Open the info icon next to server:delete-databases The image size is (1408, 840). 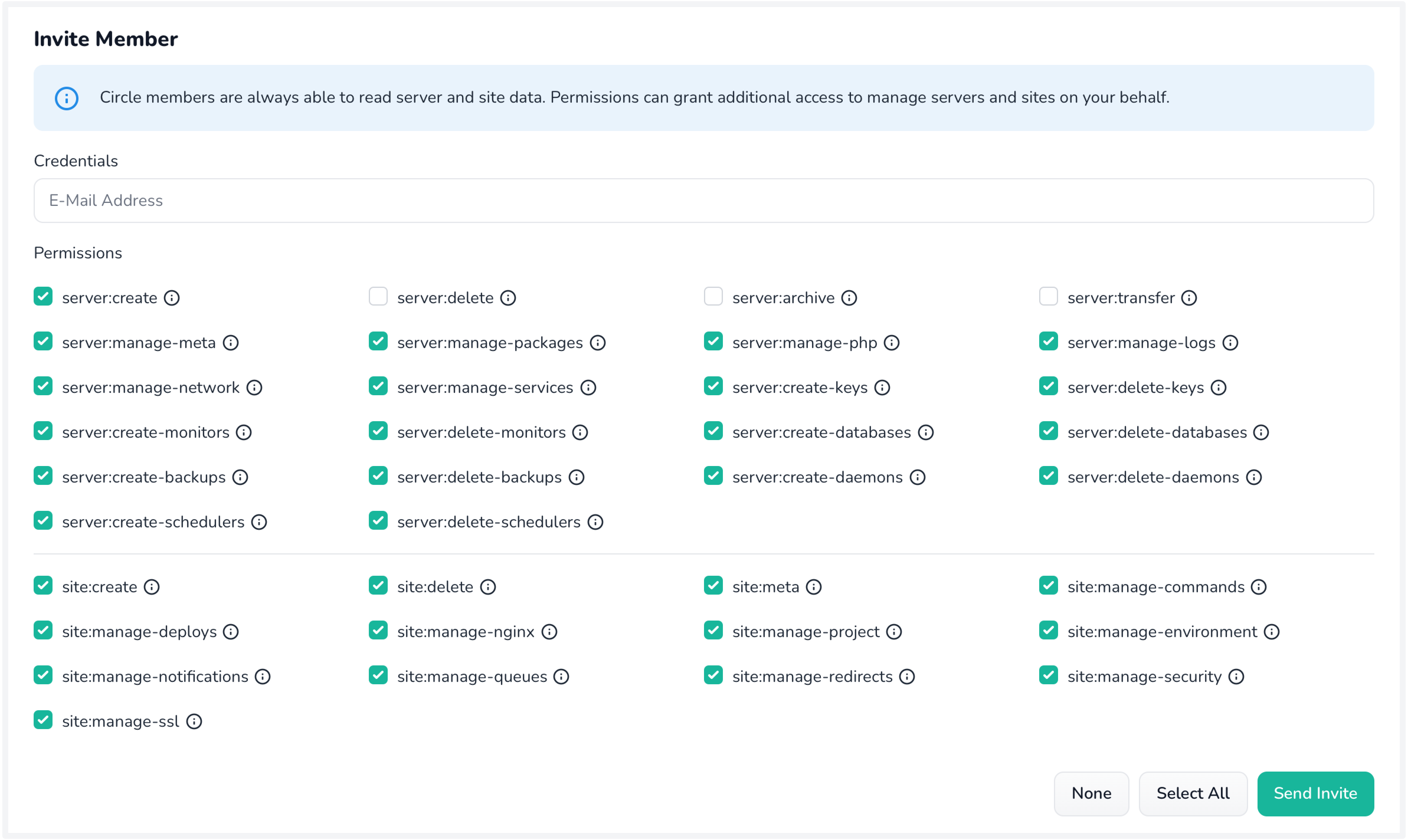(x=1261, y=432)
